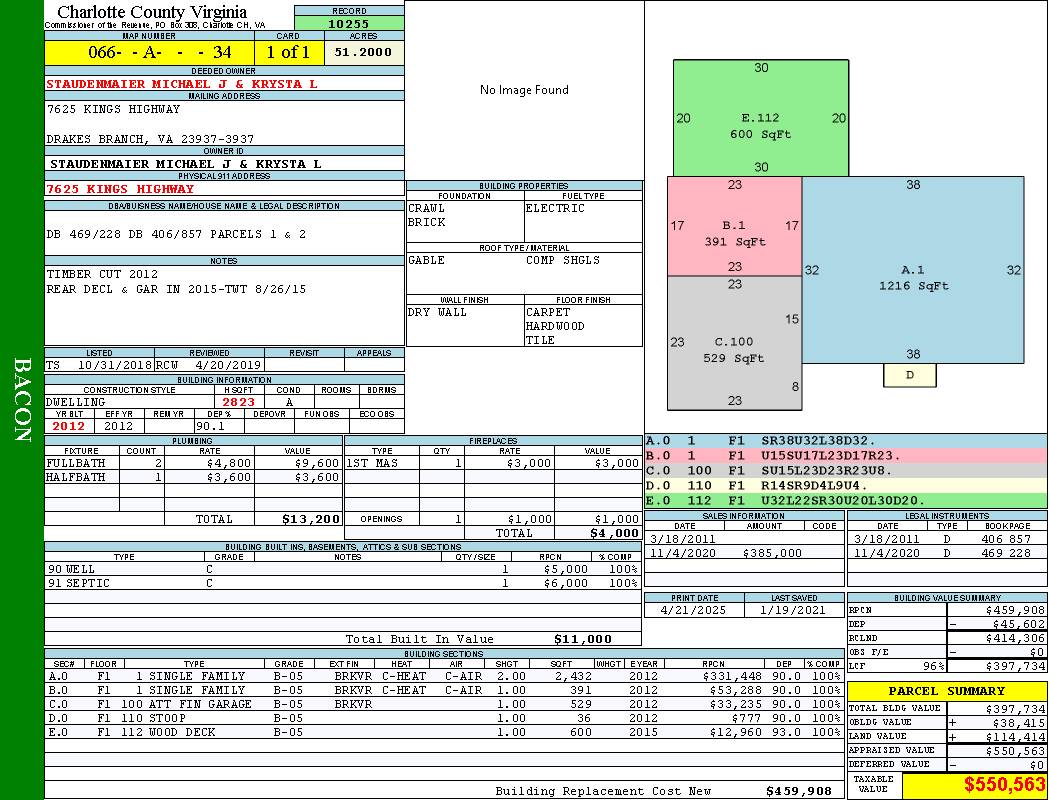Click listed date TS 10/31/2018
Image resolution: width=1050 pixels, height=800 pixels.
99,365
